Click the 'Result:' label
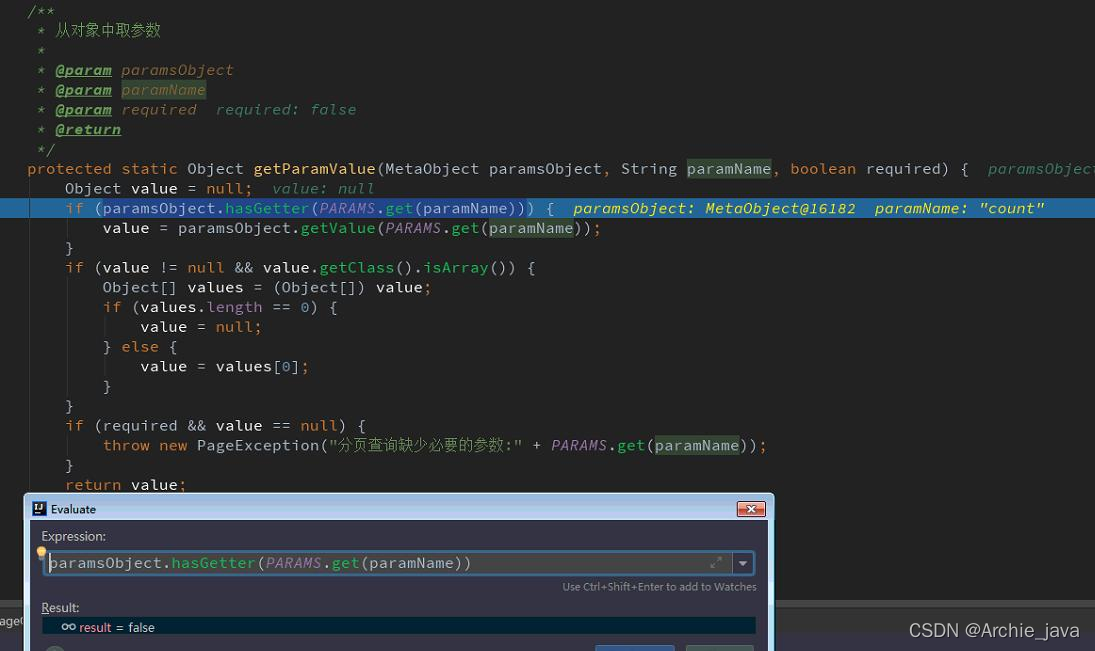This screenshot has width=1095, height=651. [x=60, y=608]
